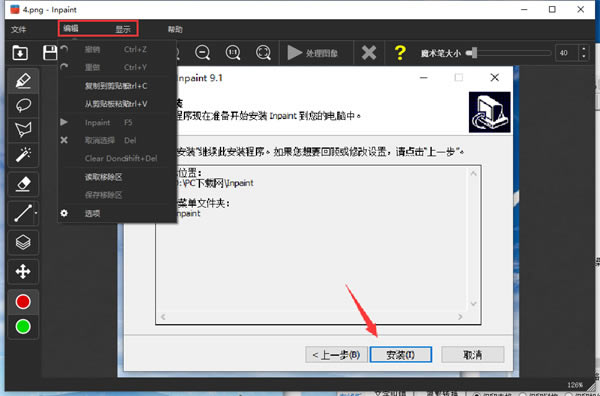Minimize the Inpaint main window

click(524, 9)
